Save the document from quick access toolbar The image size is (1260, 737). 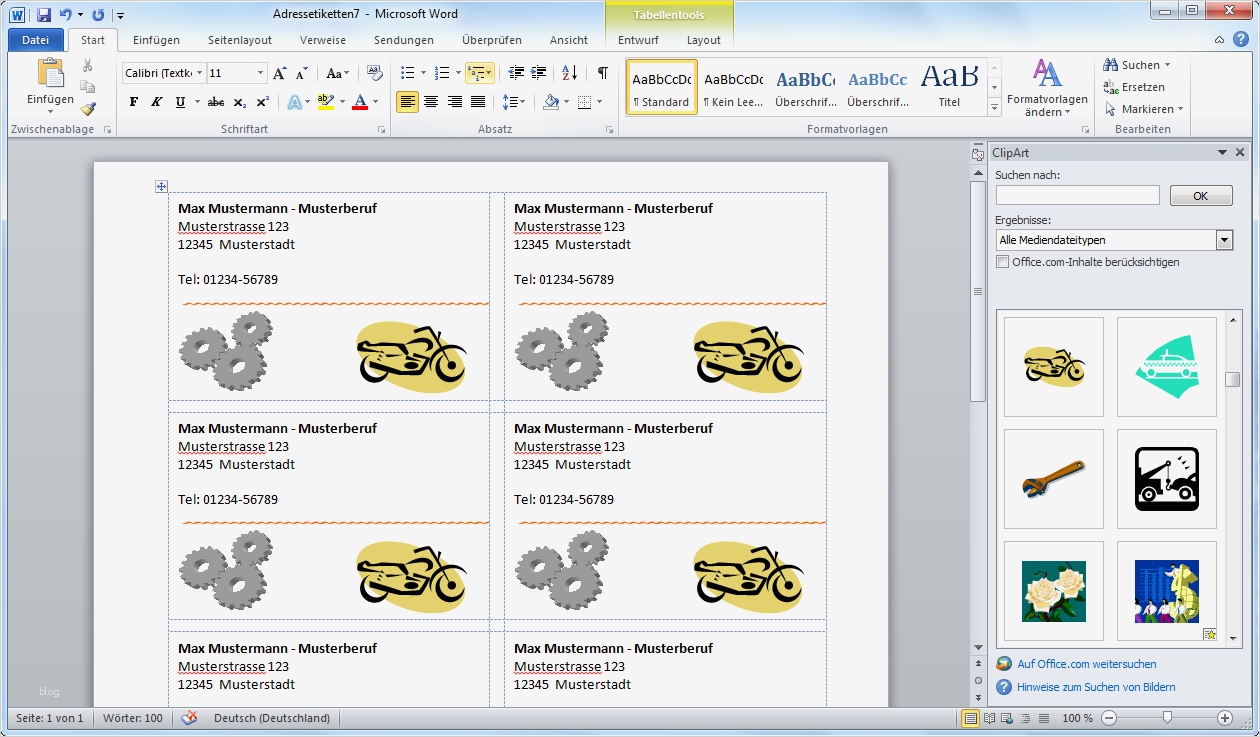coord(44,15)
